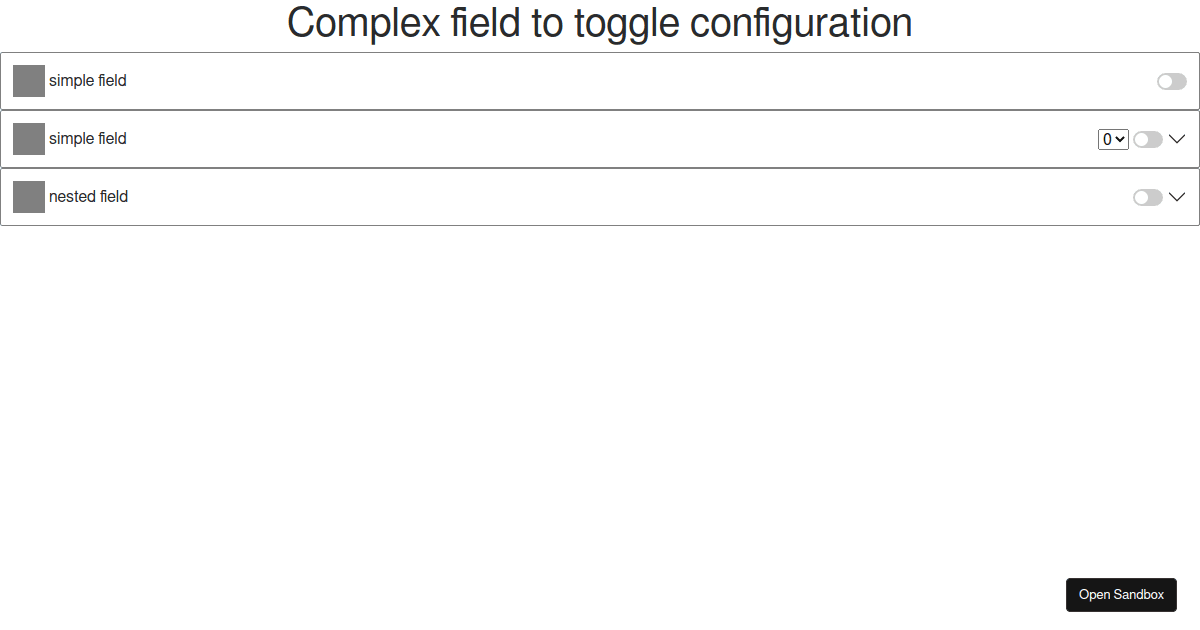The image size is (1200, 630).
Task: Click the page title Complex field to toggle configuration
Action: point(600,23)
